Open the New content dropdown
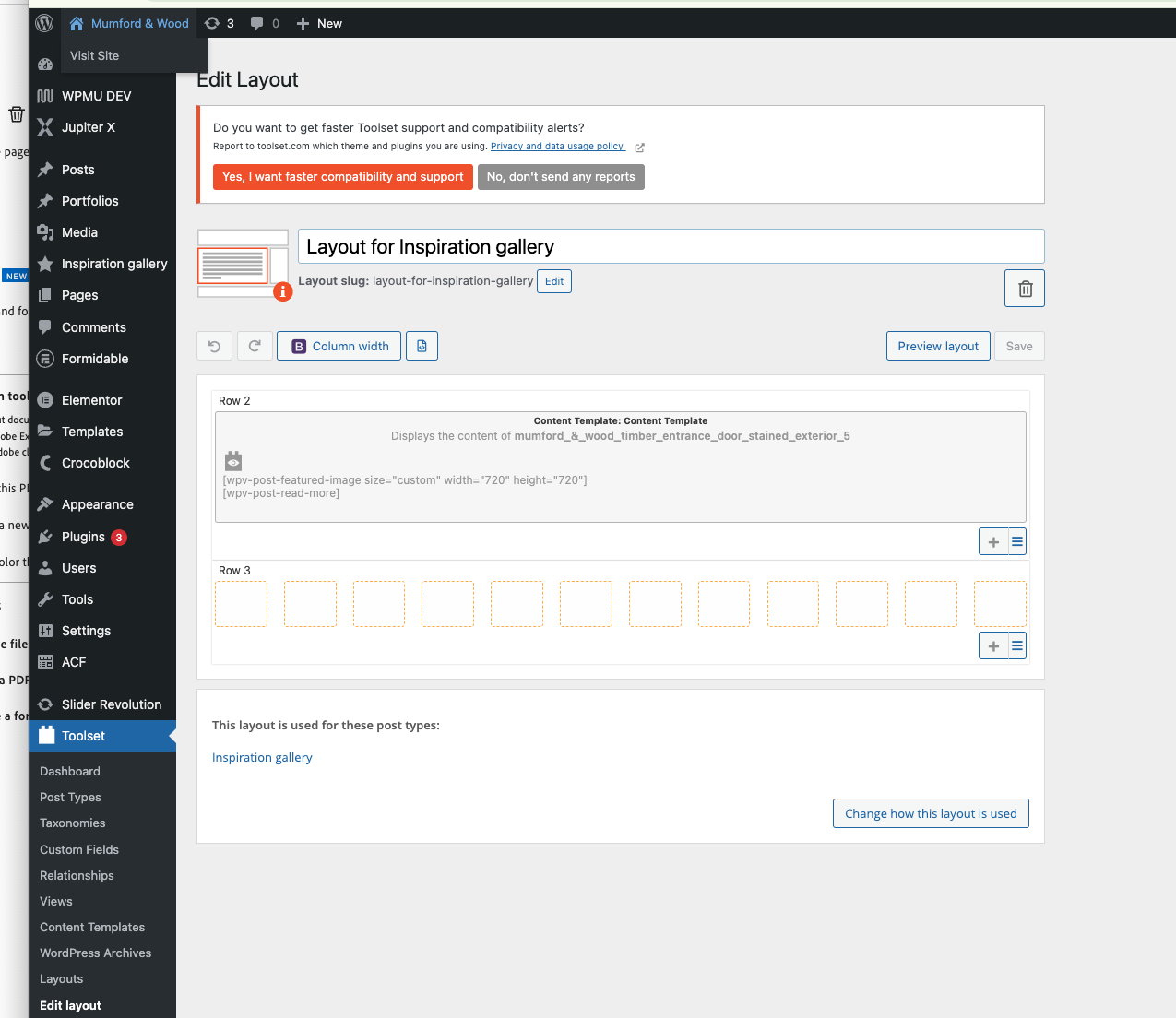The image size is (1176, 1018). coord(319,24)
